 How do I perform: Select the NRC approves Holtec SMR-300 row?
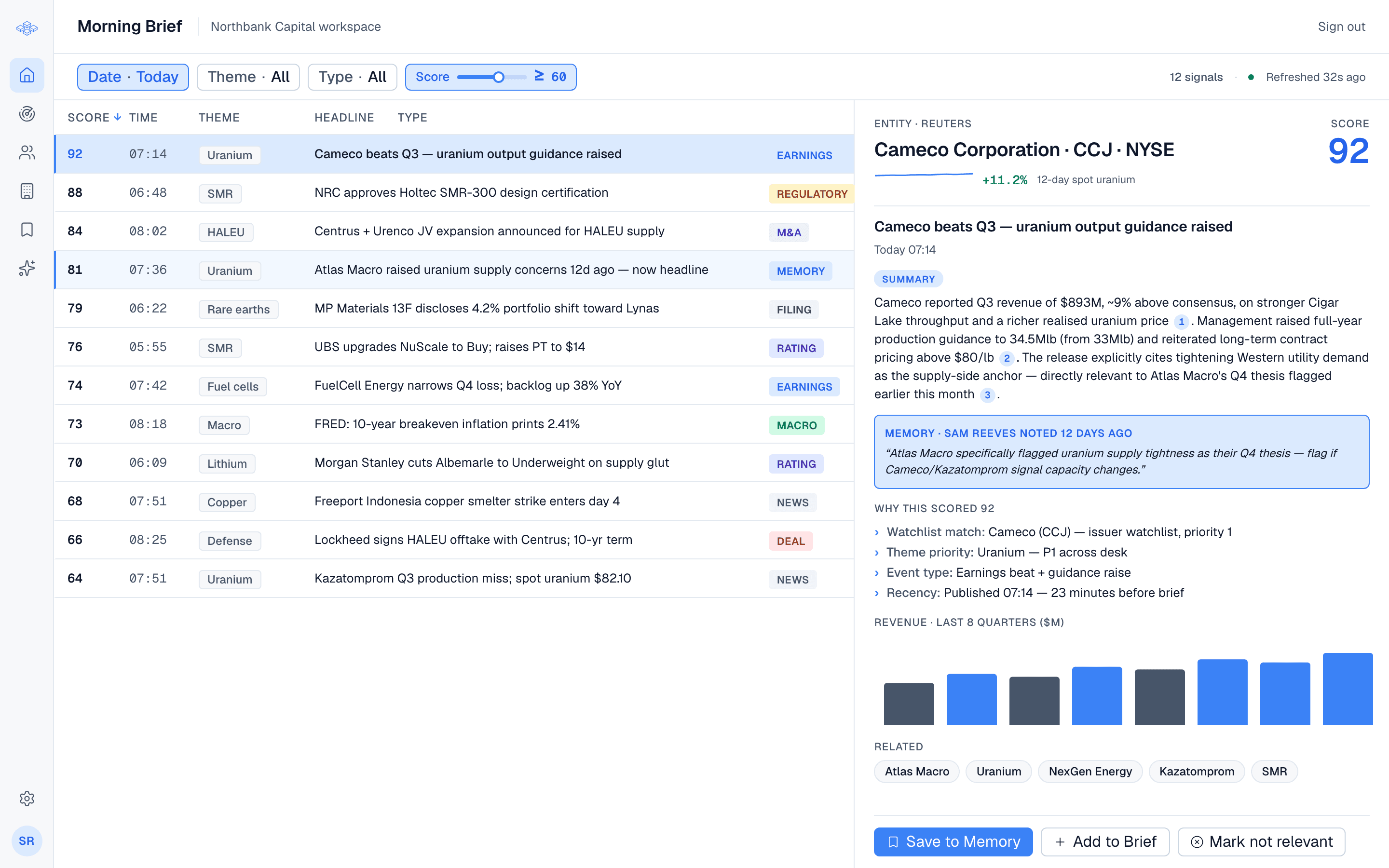454,192
